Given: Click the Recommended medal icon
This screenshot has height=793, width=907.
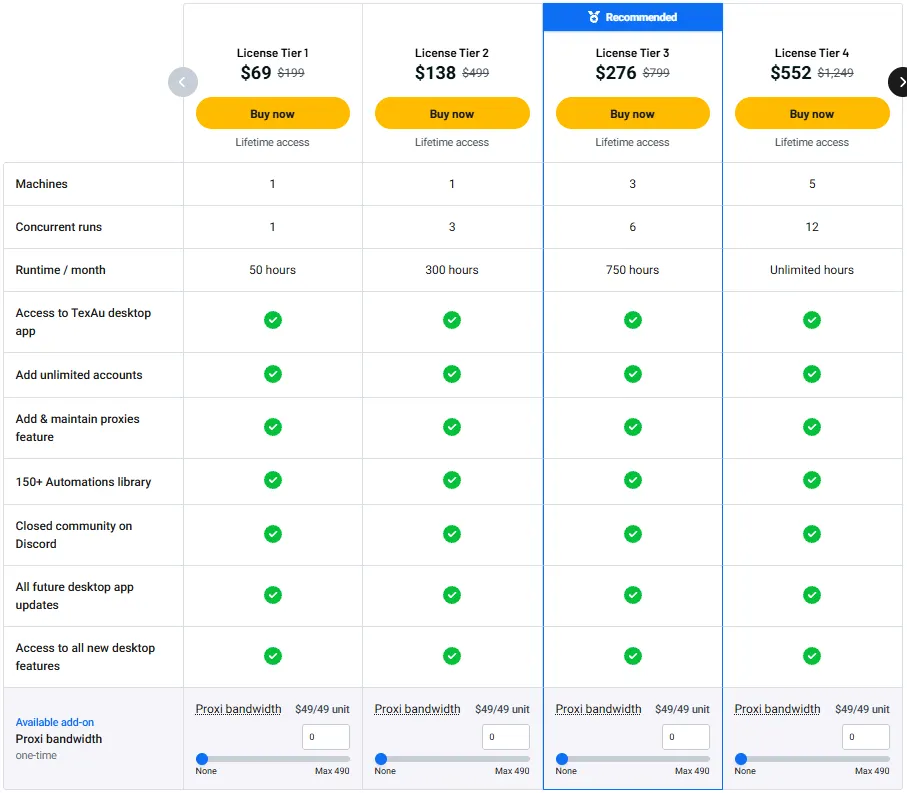Looking at the screenshot, I should coord(593,17).
